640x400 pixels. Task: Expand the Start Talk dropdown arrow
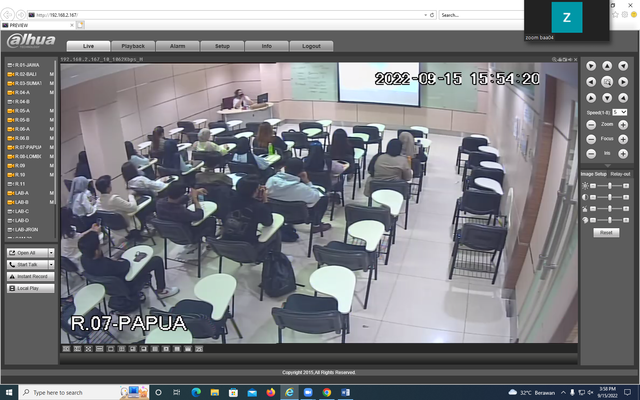tap(51, 264)
